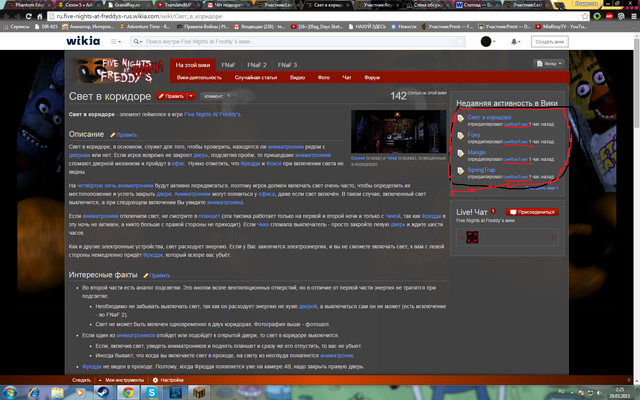
Task: Open Internet Explorer from the taskbar
Action: click(33, 393)
